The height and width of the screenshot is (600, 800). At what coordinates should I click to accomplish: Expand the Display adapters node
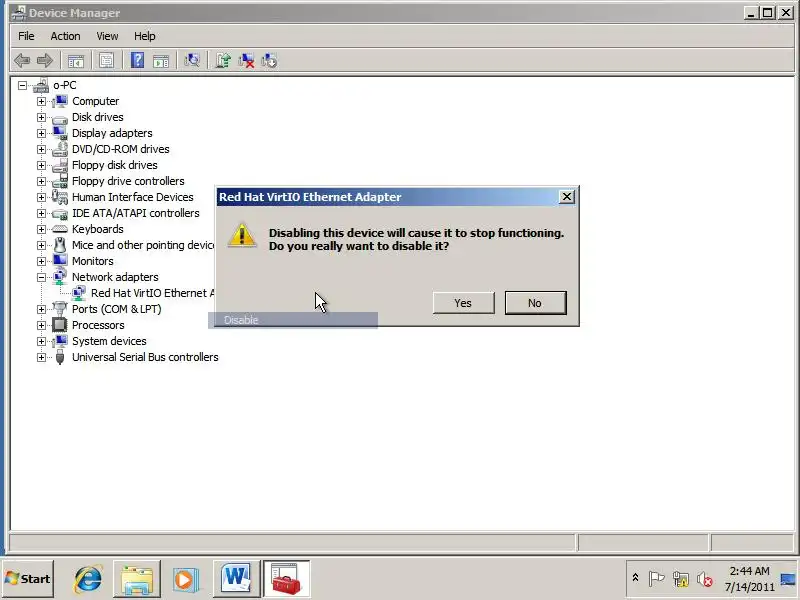tap(41, 133)
